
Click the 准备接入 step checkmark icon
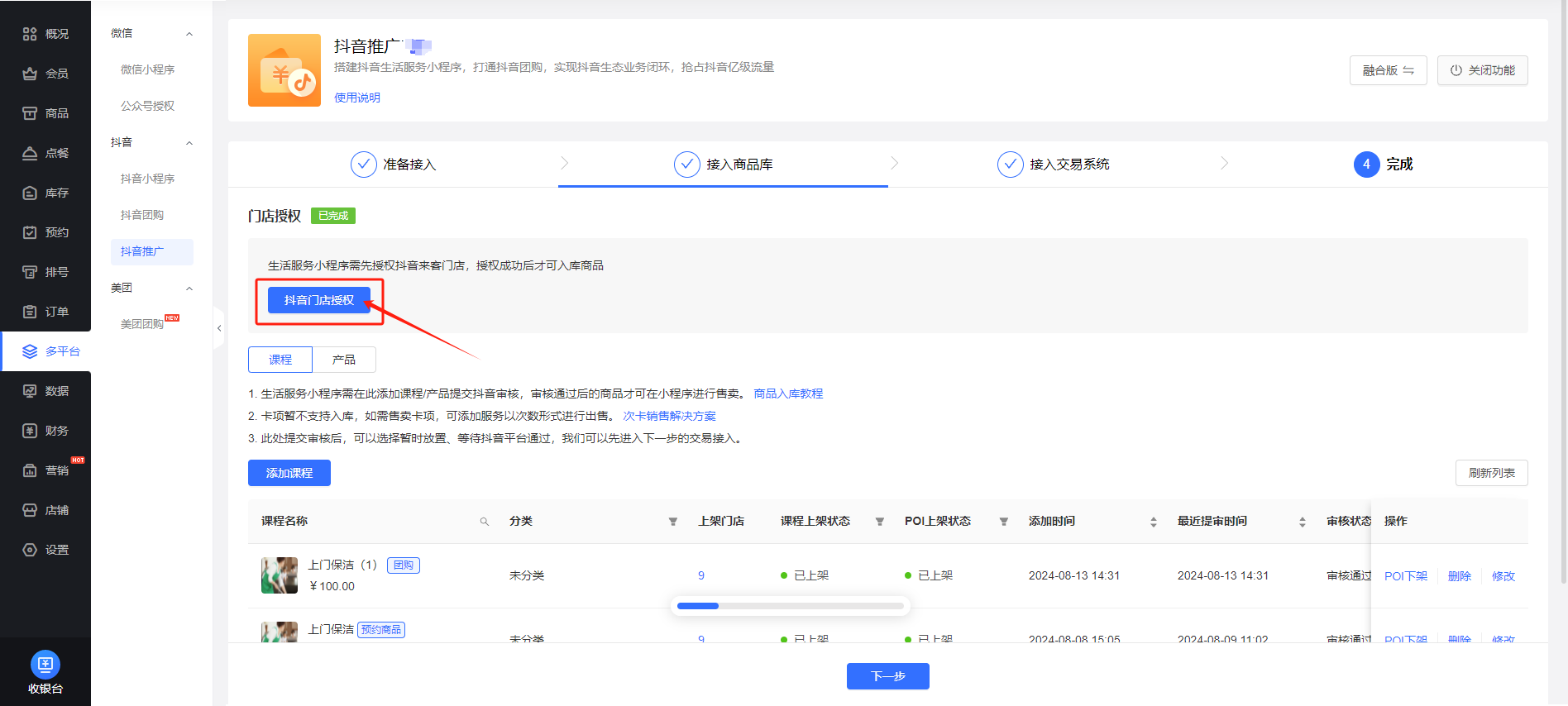364,165
